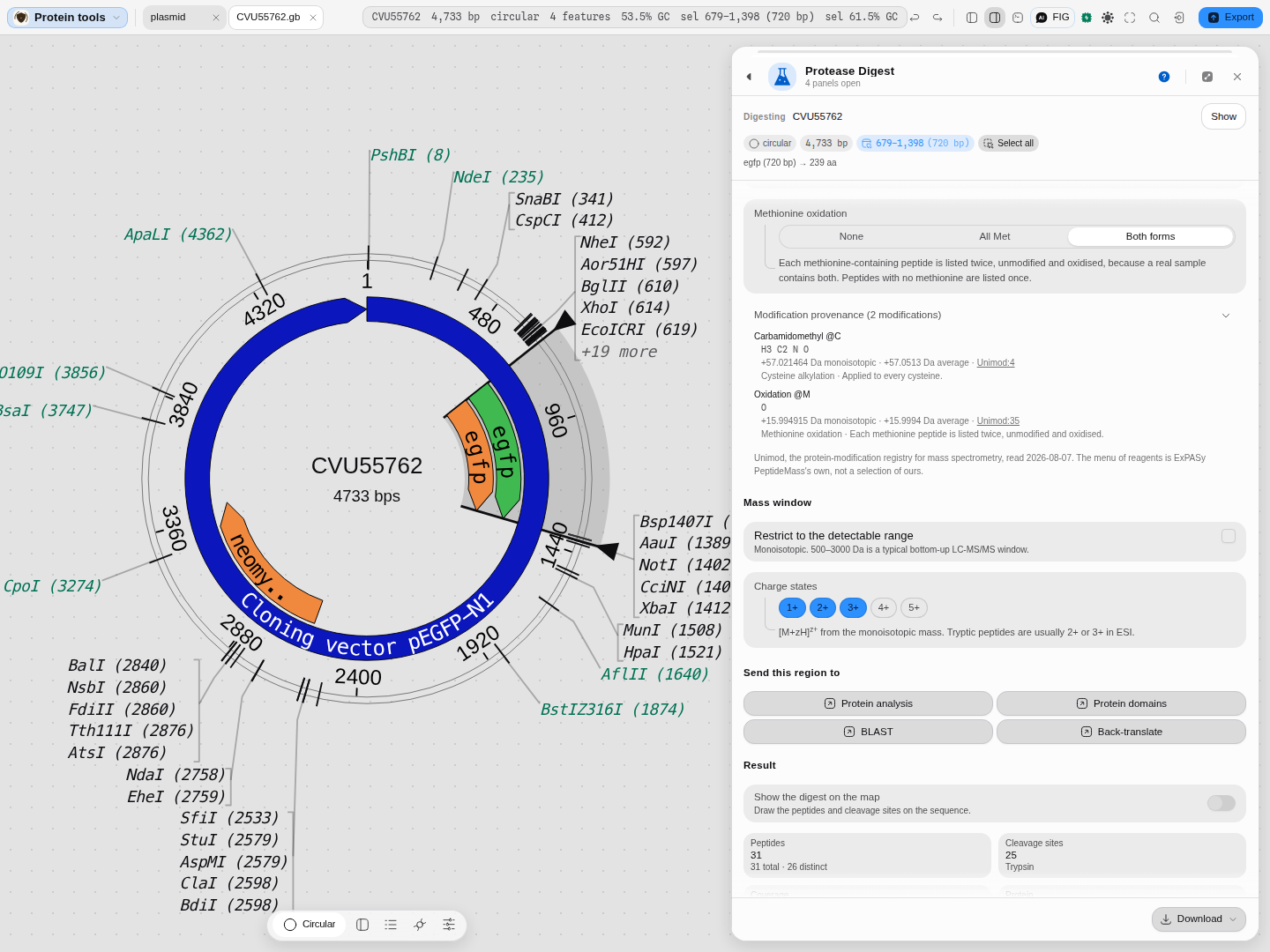Open the Circular view mode selector
This screenshot has height=952, width=1270.
[x=310, y=925]
